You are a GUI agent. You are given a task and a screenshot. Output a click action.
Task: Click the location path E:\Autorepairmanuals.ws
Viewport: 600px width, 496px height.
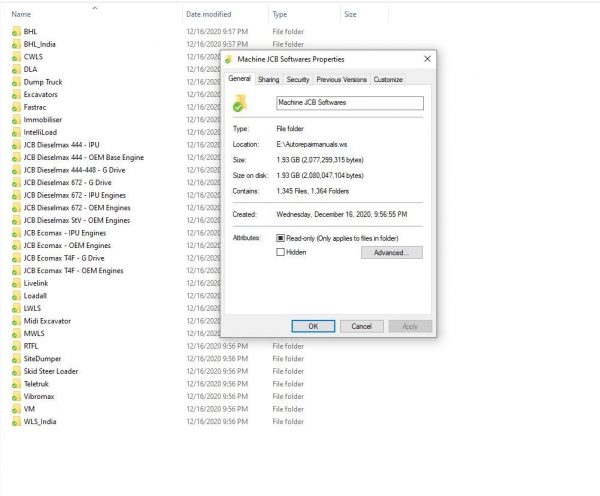[311, 145]
